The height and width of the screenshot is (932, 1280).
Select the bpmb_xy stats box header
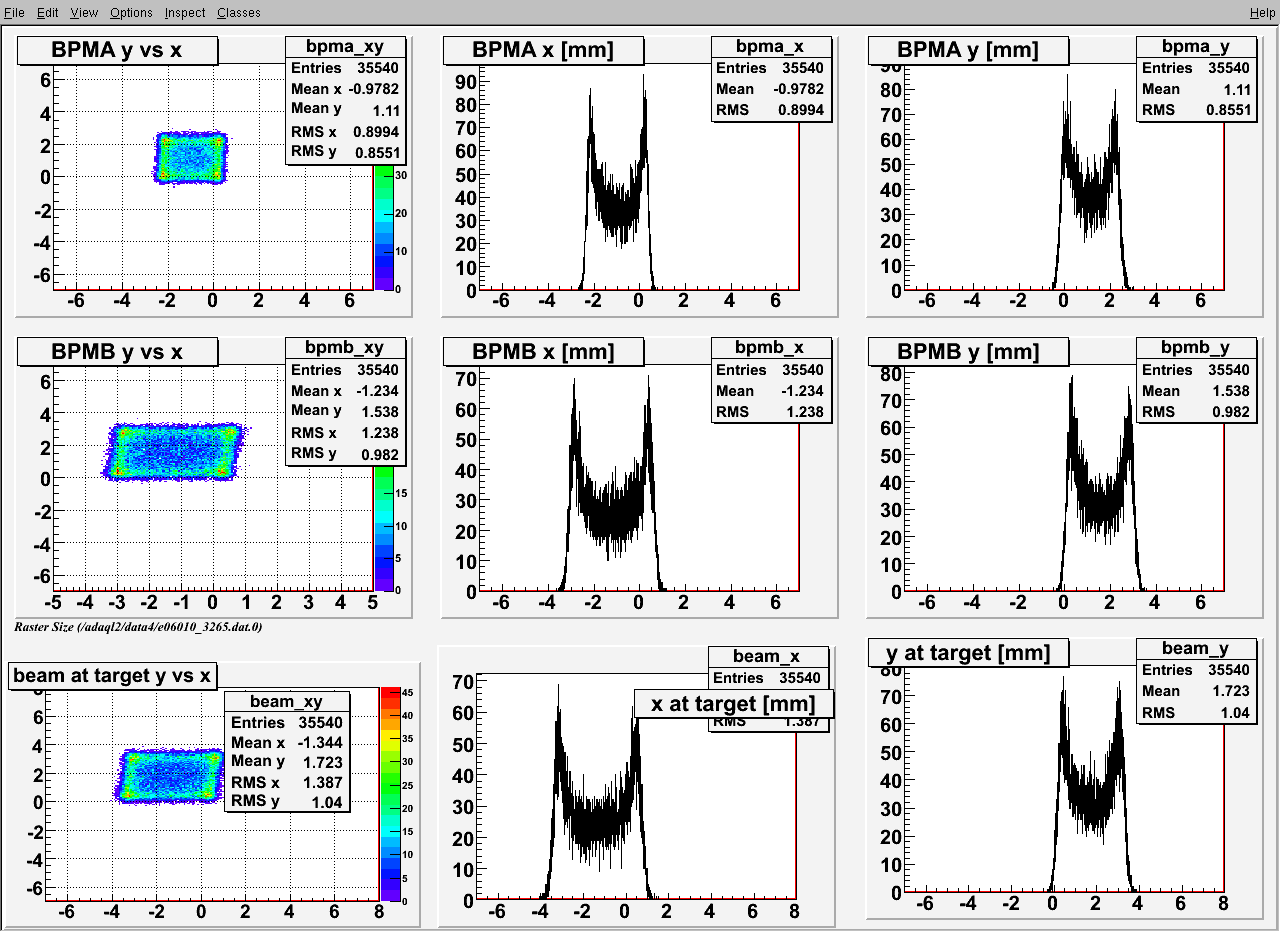pyautogui.click(x=347, y=347)
